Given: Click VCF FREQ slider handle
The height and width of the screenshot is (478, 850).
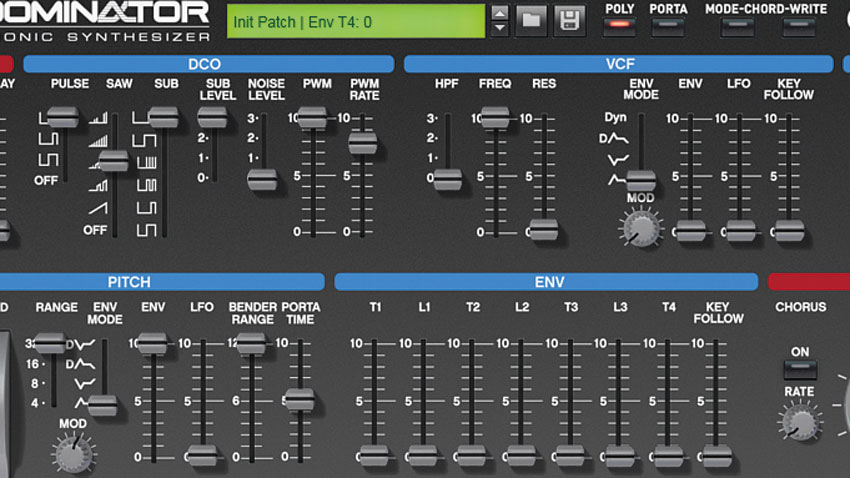Looking at the screenshot, I should point(495,117).
